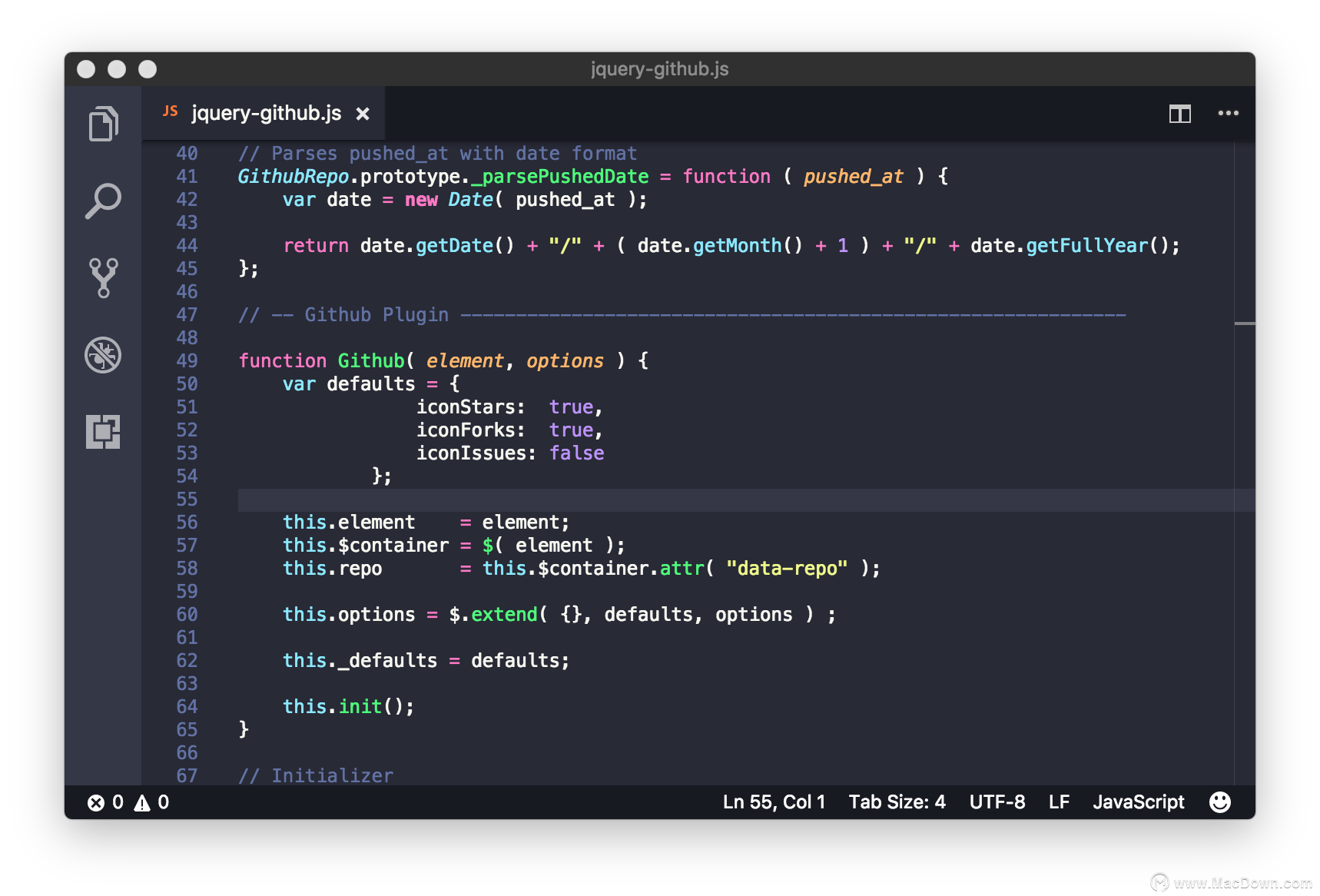
Task: Click 'iconForks:' property on line 52
Action: click(x=471, y=430)
